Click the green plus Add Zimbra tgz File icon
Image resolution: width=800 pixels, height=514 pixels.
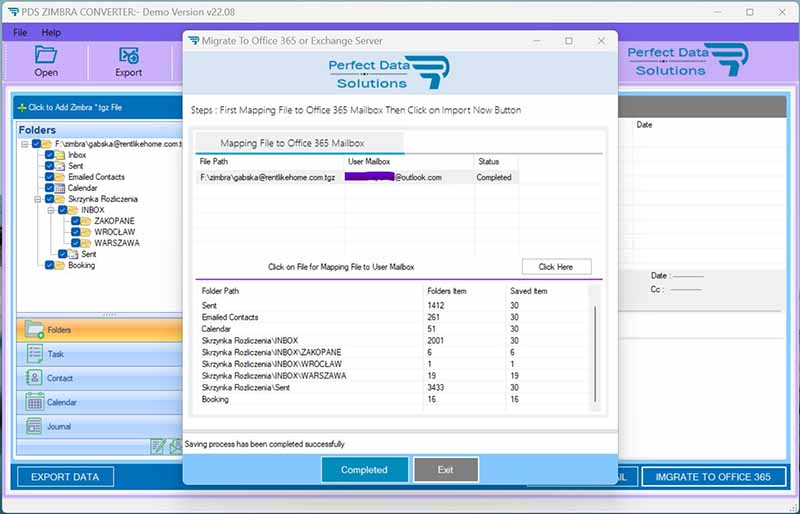tap(22, 108)
